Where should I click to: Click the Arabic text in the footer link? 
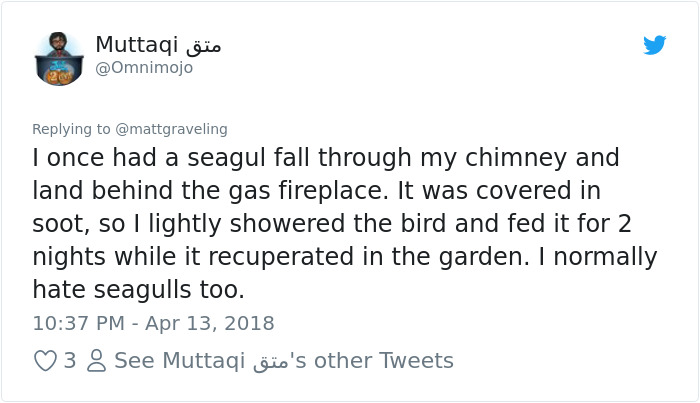pos(263,362)
